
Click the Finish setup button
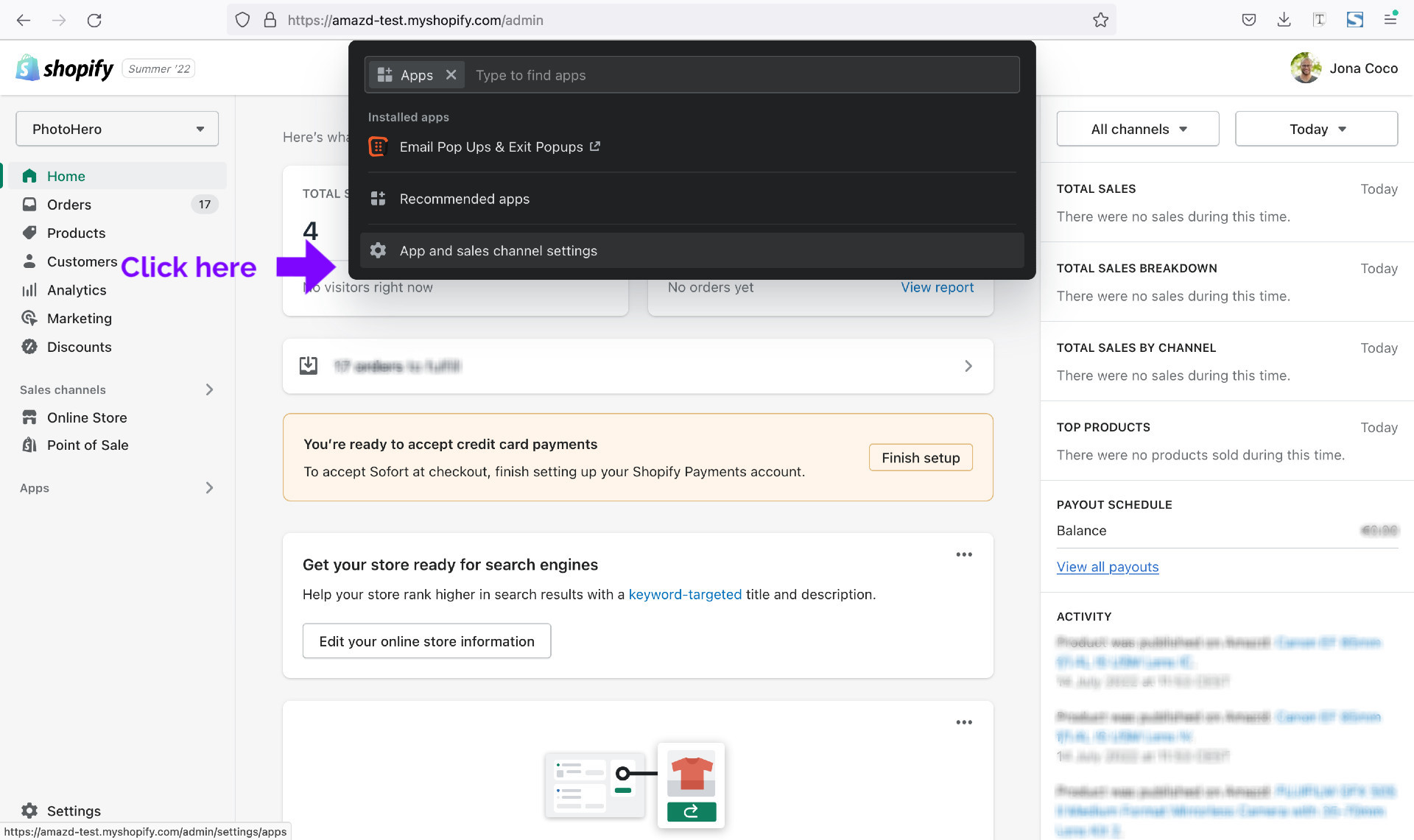[921, 457]
